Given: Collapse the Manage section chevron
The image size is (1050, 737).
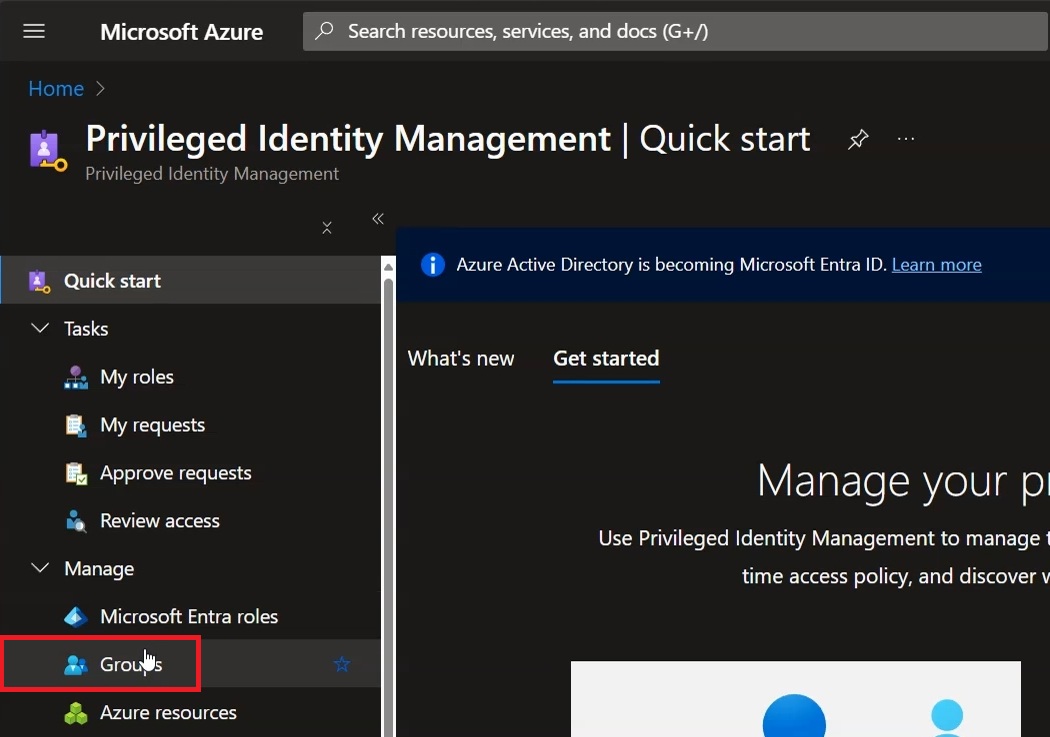Looking at the screenshot, I should [40, 568].
